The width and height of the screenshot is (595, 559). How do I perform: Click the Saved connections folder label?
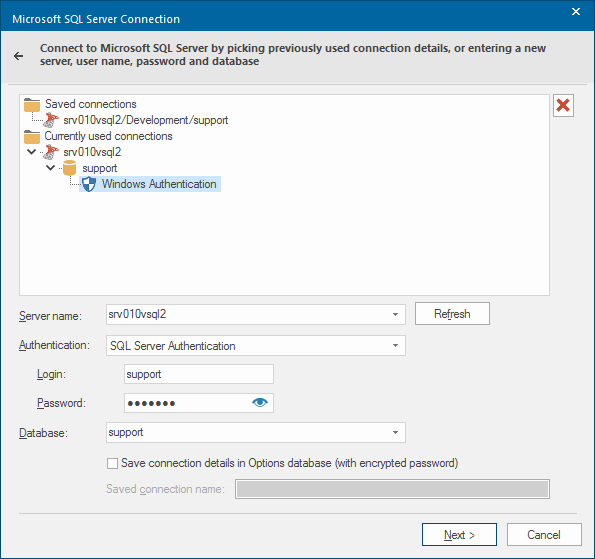tap(91, 104)
